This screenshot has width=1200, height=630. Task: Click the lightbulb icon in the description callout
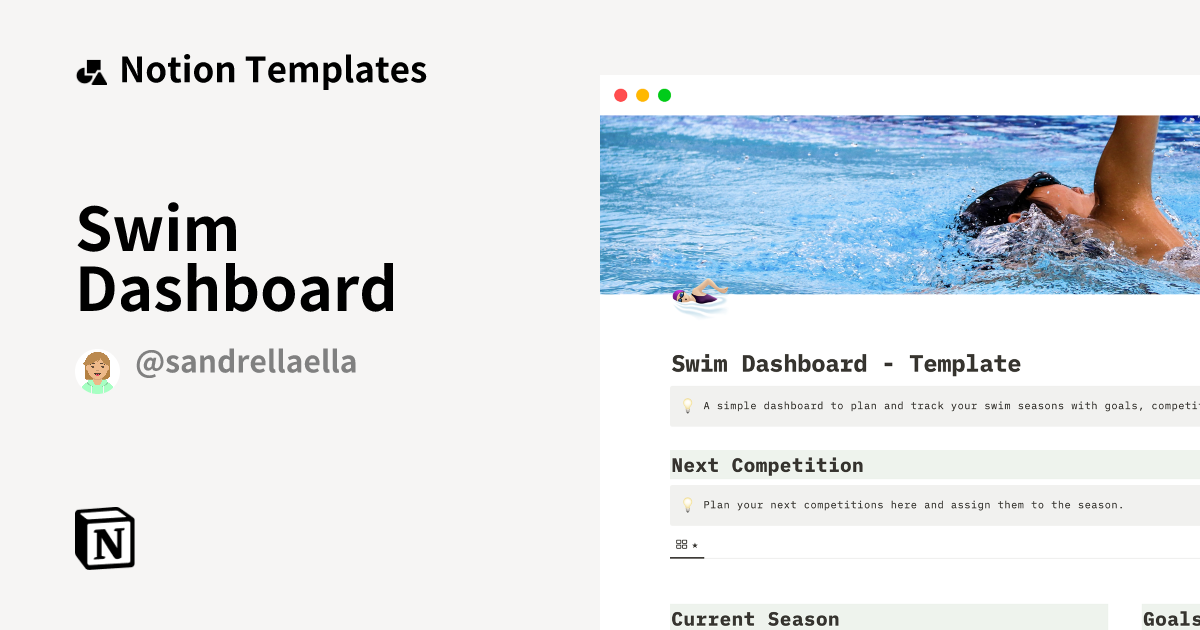[x=685, y=406]
